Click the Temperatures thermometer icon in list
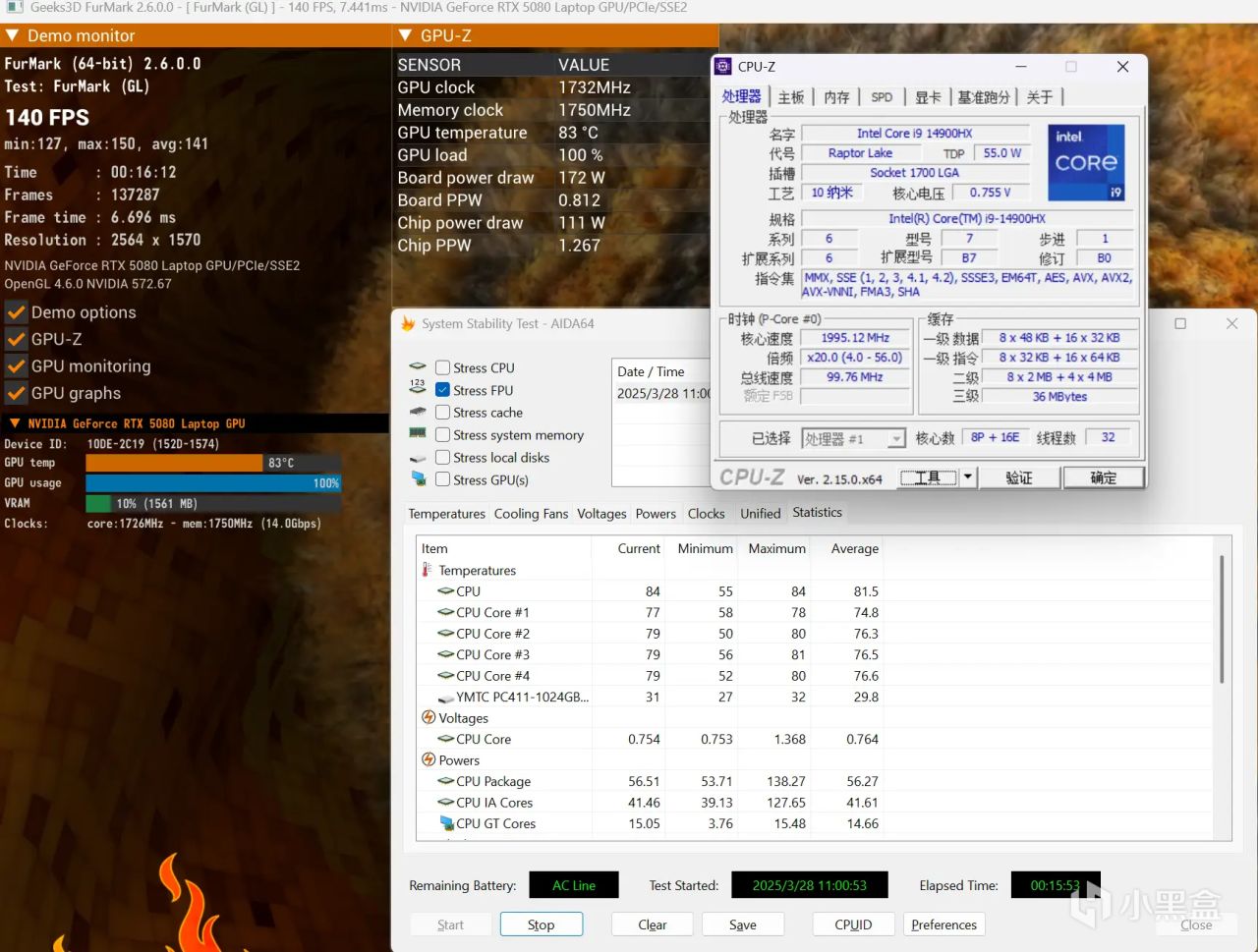 pyautogui.click(x=428, y=570)
